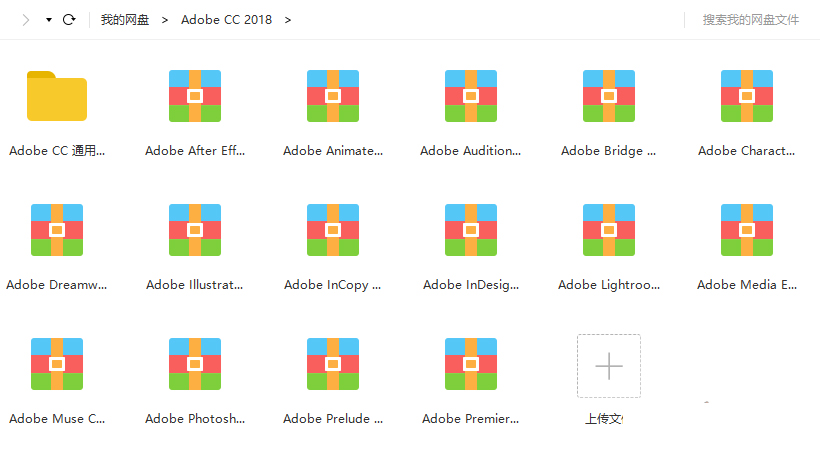820x464 pixels.
Task: Click the forward navigation arrow
Action: click(x=26, y=20)
